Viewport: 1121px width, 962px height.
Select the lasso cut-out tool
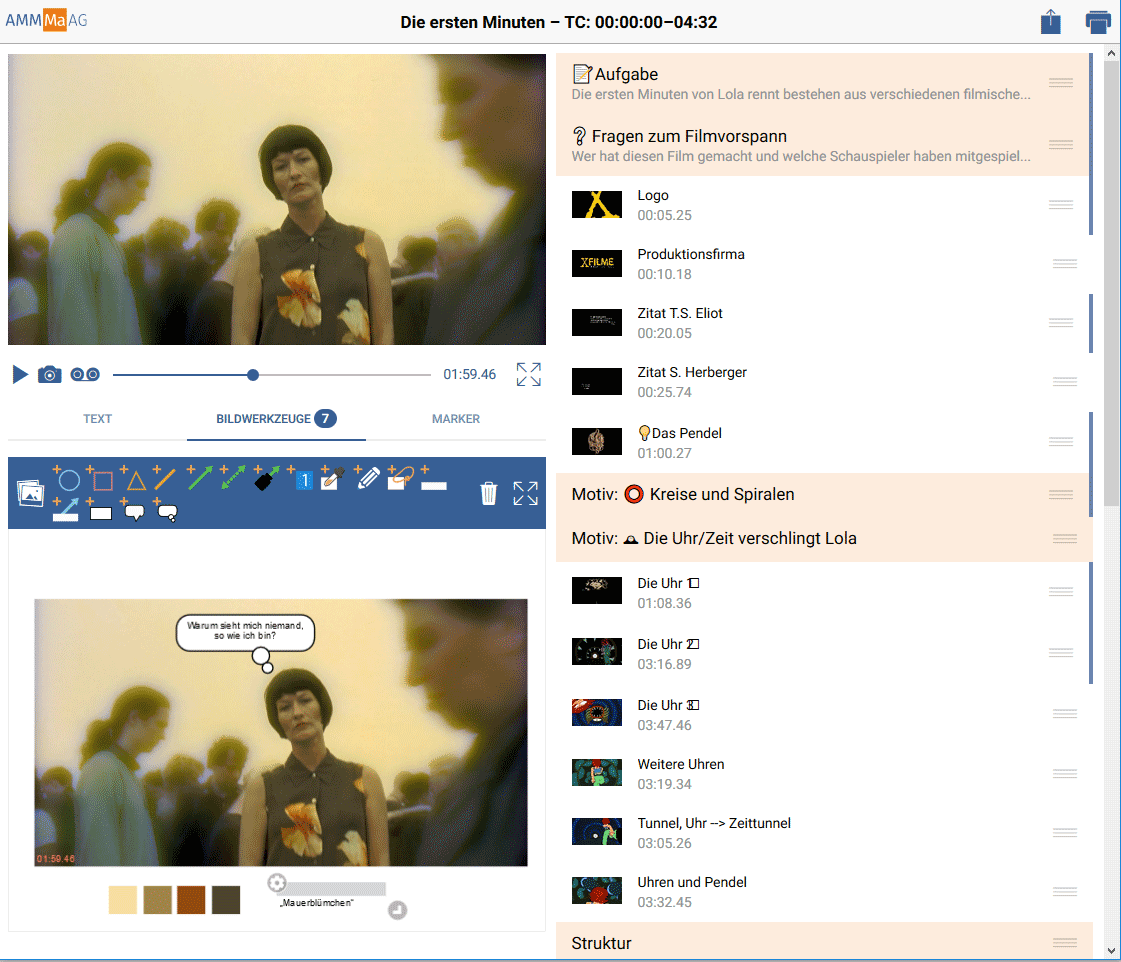point(400,477)
